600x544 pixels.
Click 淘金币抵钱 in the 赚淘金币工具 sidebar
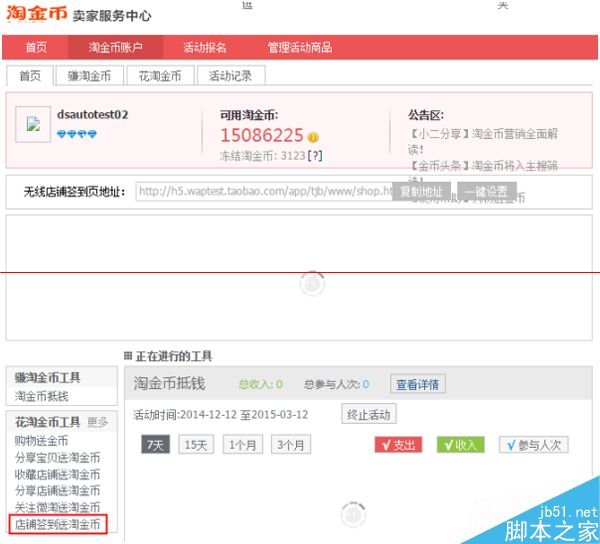[42, 396]
